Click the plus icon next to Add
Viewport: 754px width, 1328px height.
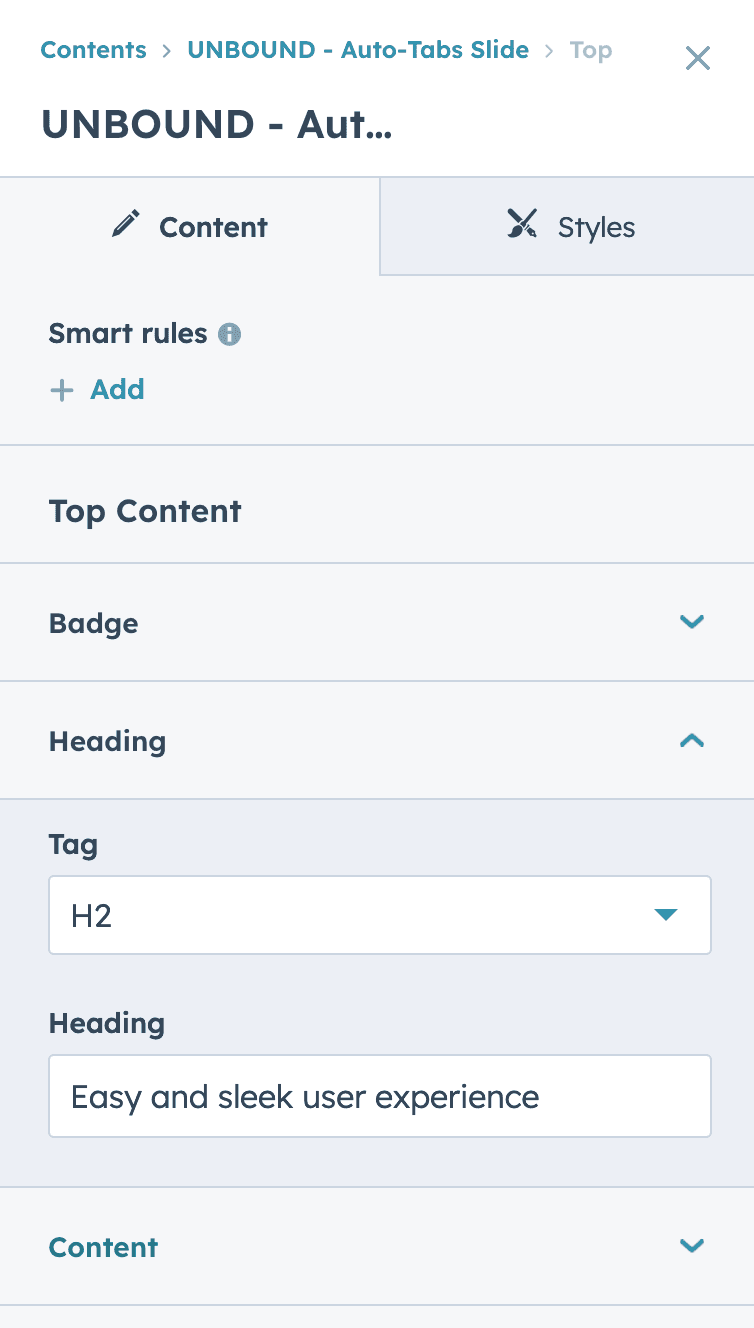click(x=62, y=390)
